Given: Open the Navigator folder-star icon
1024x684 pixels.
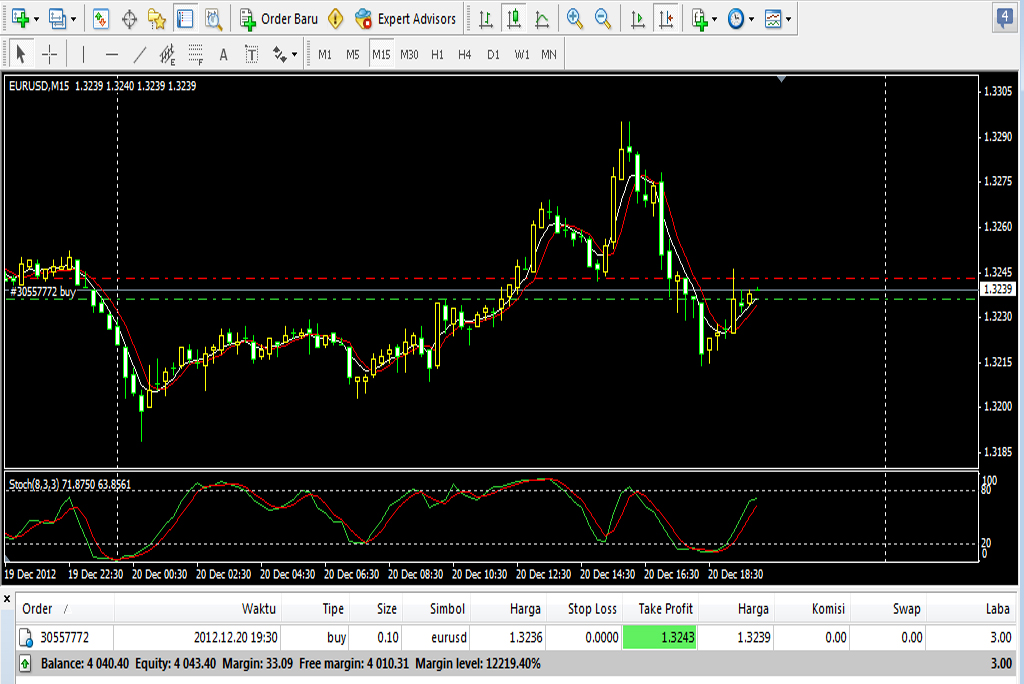Looking at the screenshot, I should (x=157, y=19).
